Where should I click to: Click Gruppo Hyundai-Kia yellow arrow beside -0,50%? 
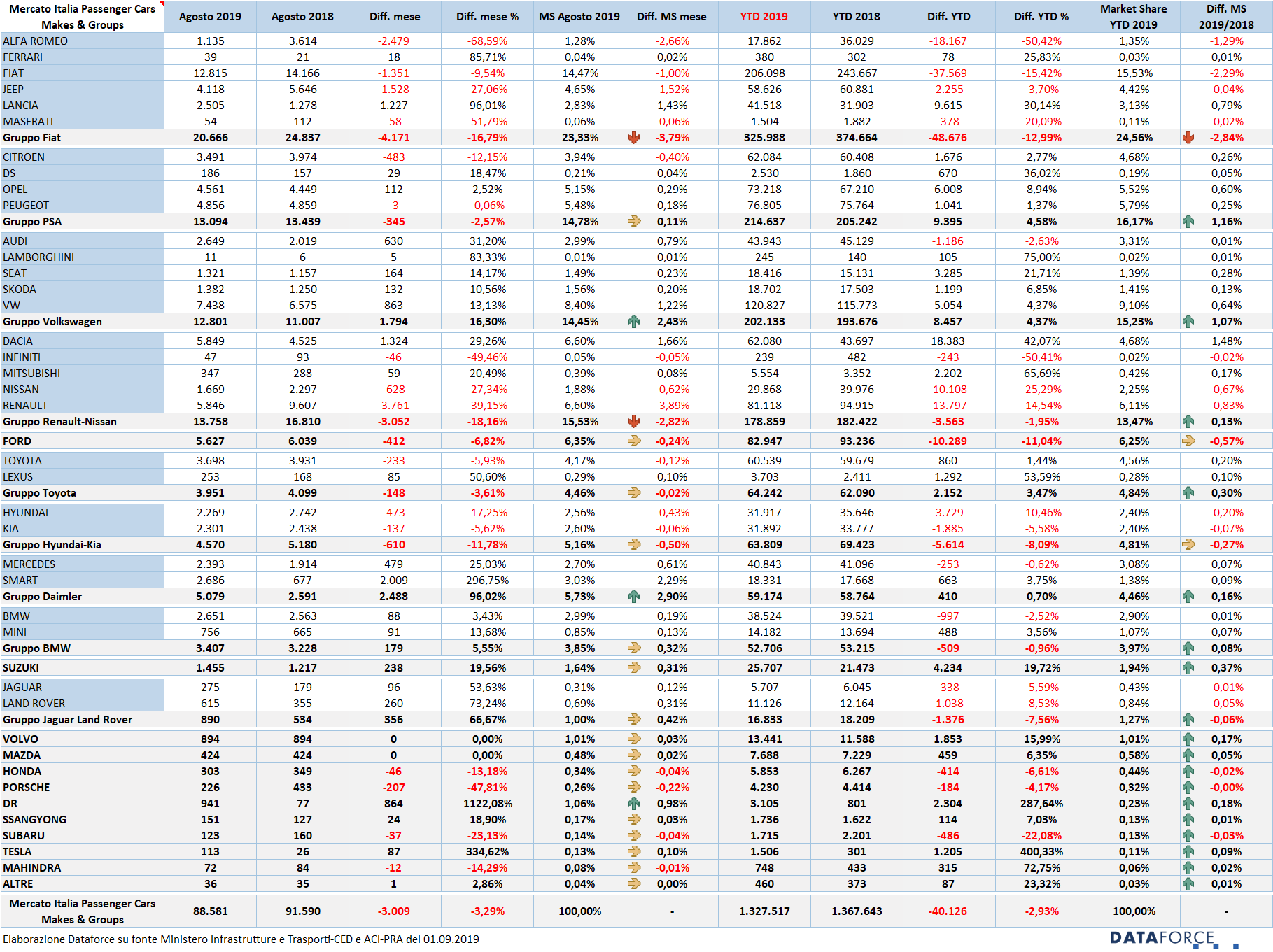click(x=634, y=545)
